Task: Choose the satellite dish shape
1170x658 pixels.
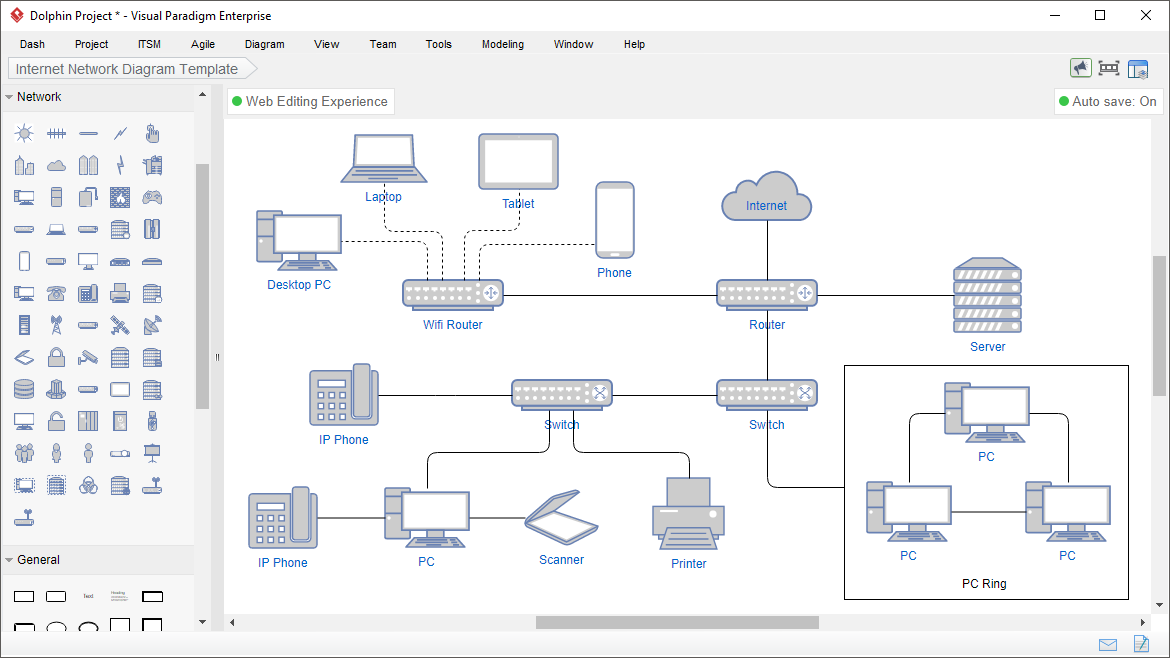Action: (x=152, y=325)
